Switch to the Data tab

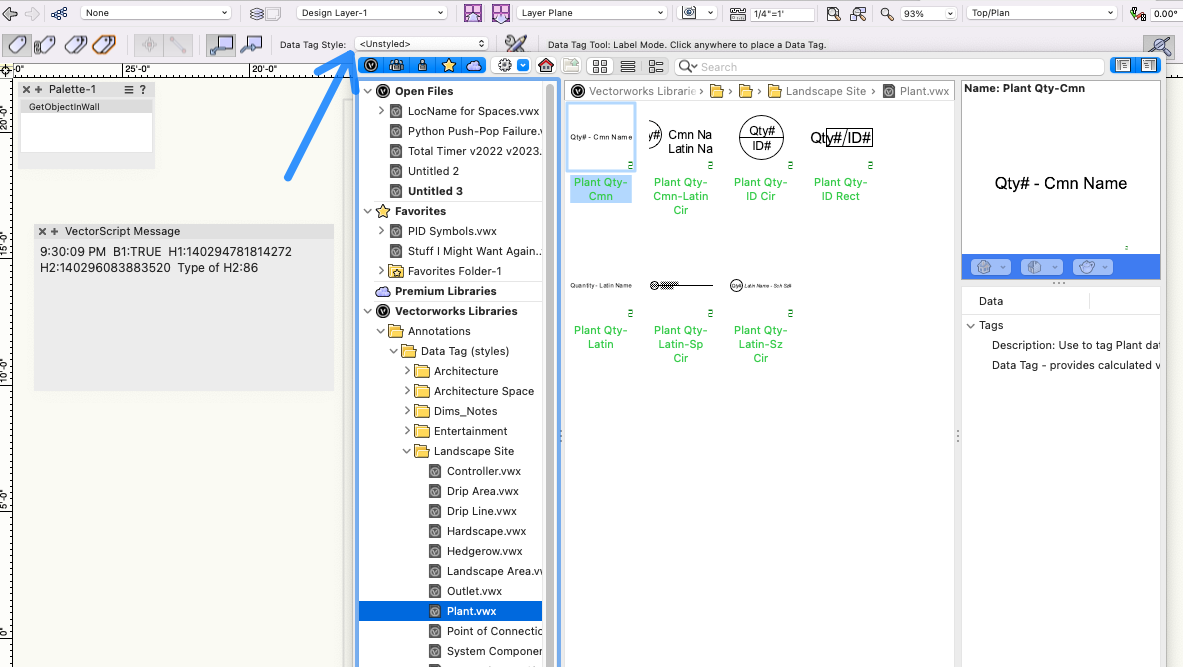click(990, 300)
